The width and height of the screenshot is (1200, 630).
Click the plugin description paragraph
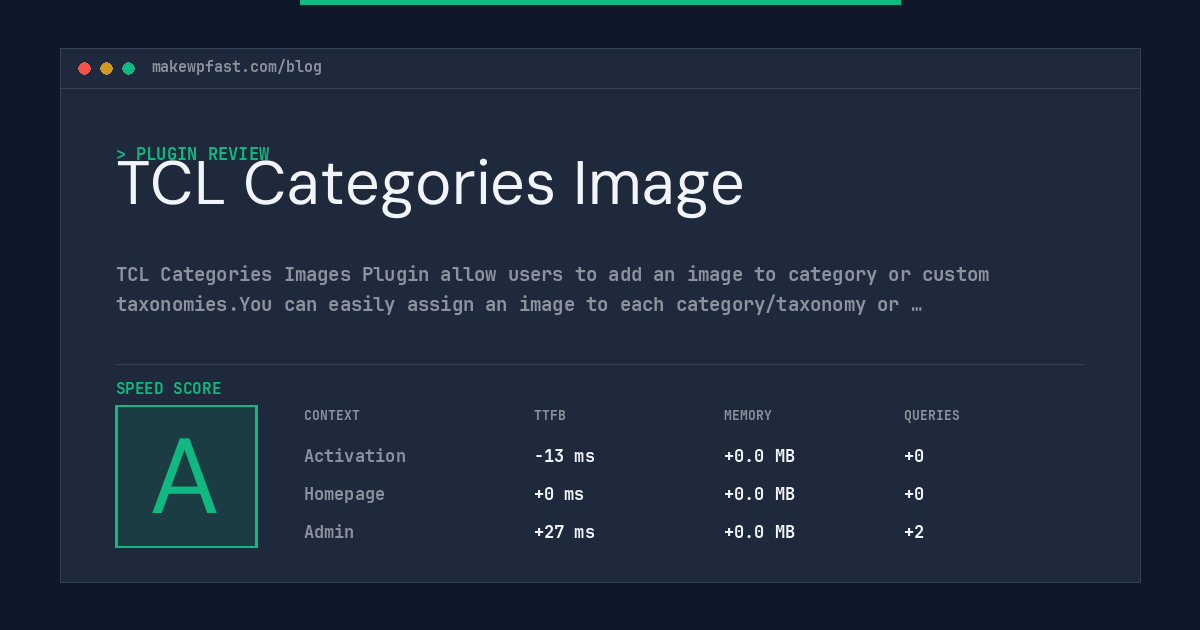pos(552,289)
